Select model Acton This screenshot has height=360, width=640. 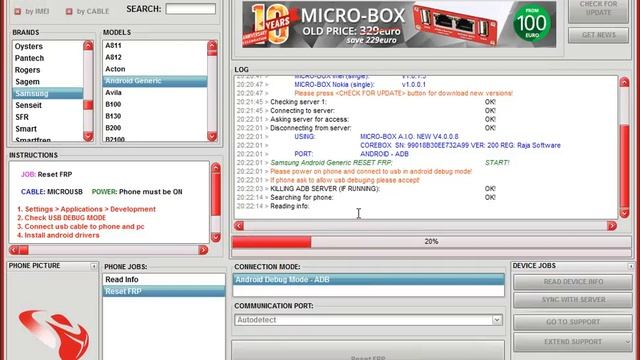coord(155,69)
